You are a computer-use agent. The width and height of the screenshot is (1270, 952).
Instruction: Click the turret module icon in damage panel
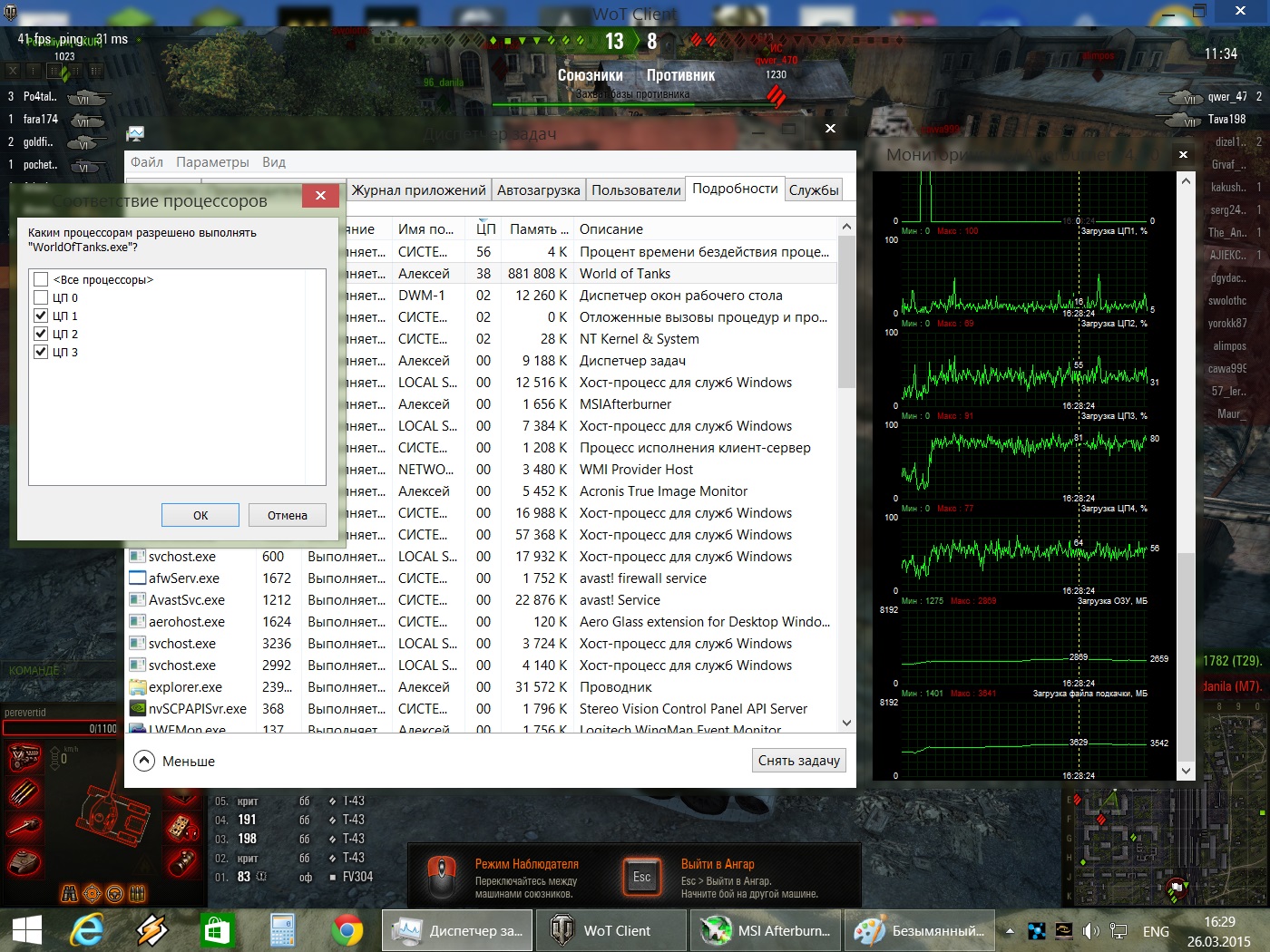(24, 862)
